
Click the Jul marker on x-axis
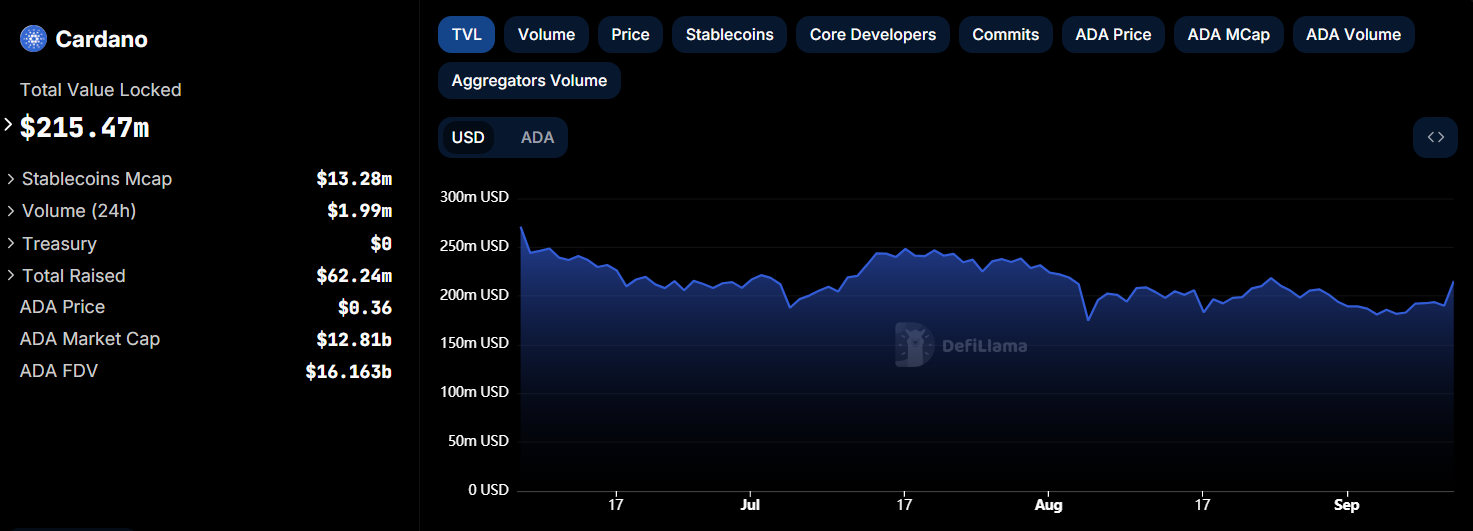pyautogui.click(x=750, y=506)
